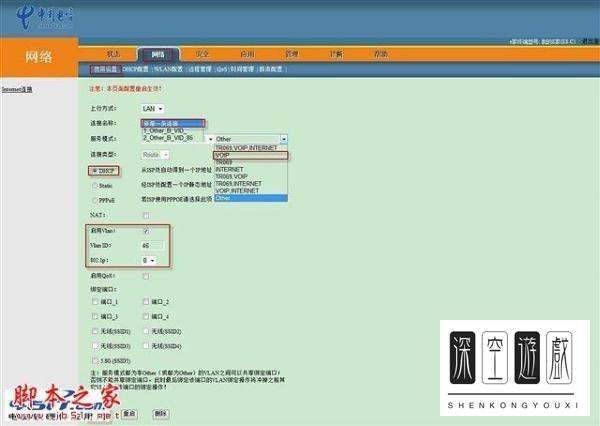Viewport: 600px width, 426px height.
Task: Choose the Static address radio option
Action: pos(95,186)
